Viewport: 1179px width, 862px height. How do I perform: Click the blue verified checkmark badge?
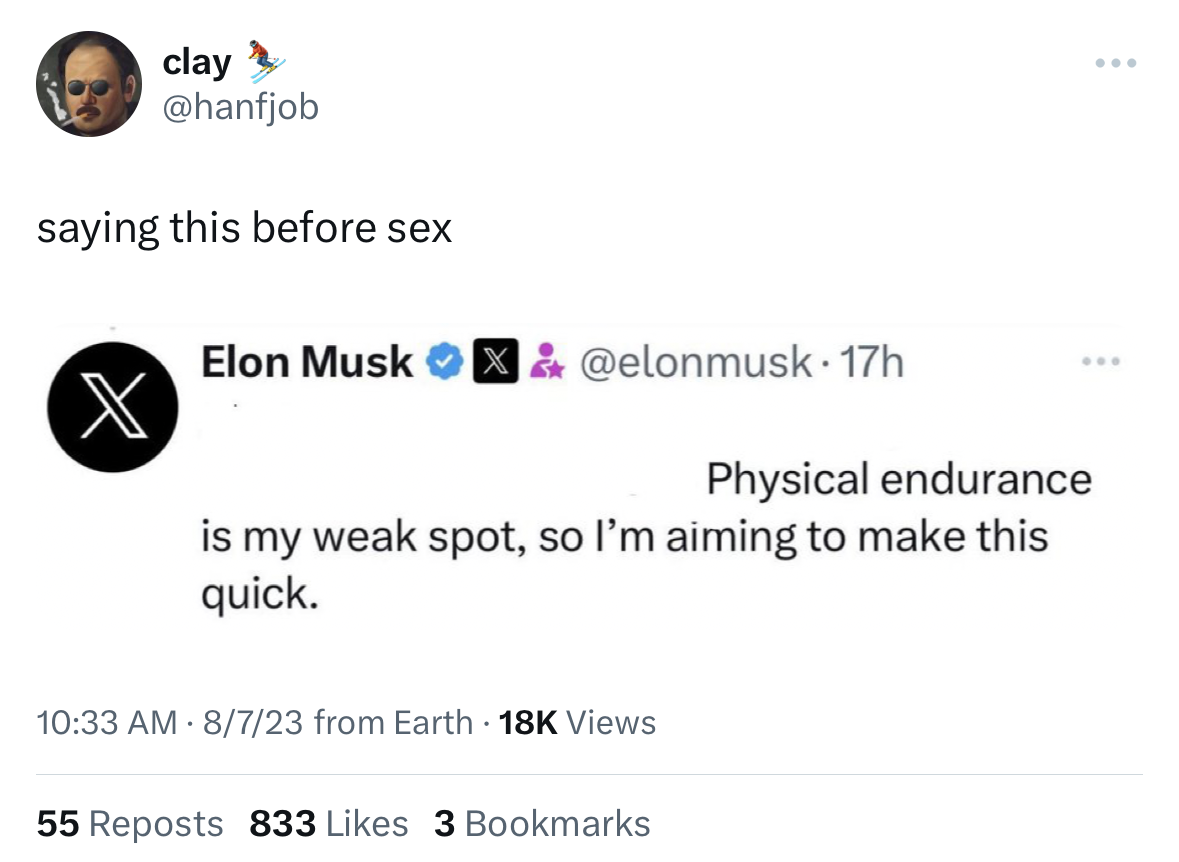pyautogui.click(x=443, y=361)
